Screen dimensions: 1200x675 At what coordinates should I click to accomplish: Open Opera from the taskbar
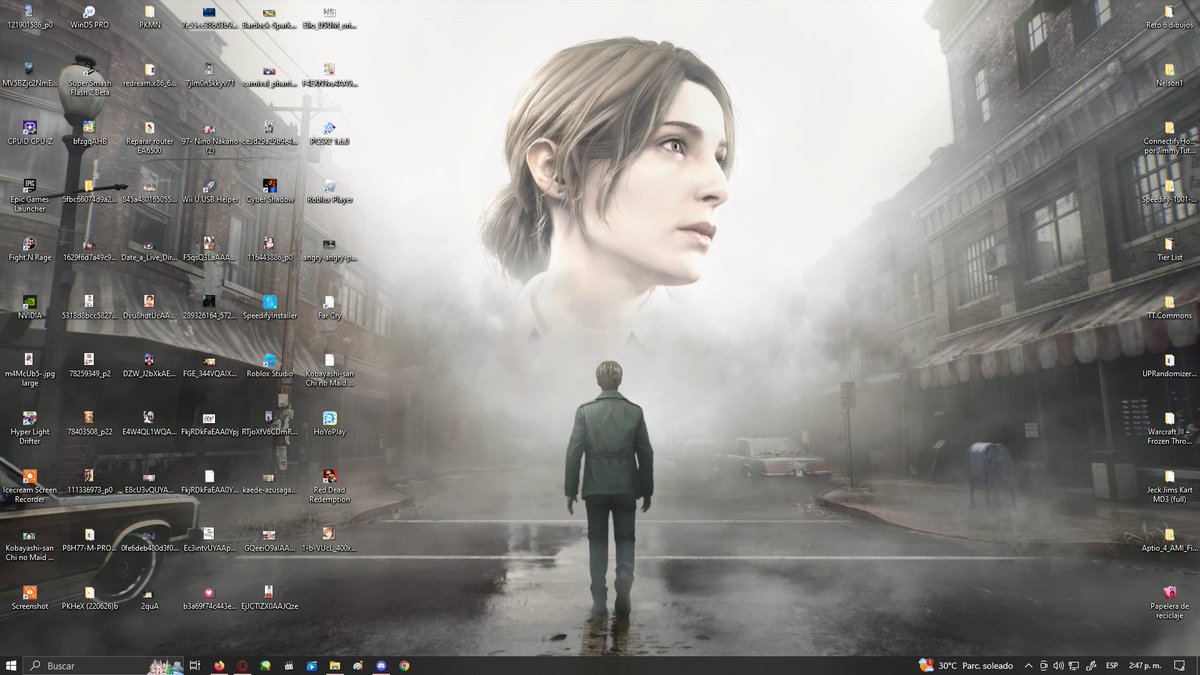242,665
